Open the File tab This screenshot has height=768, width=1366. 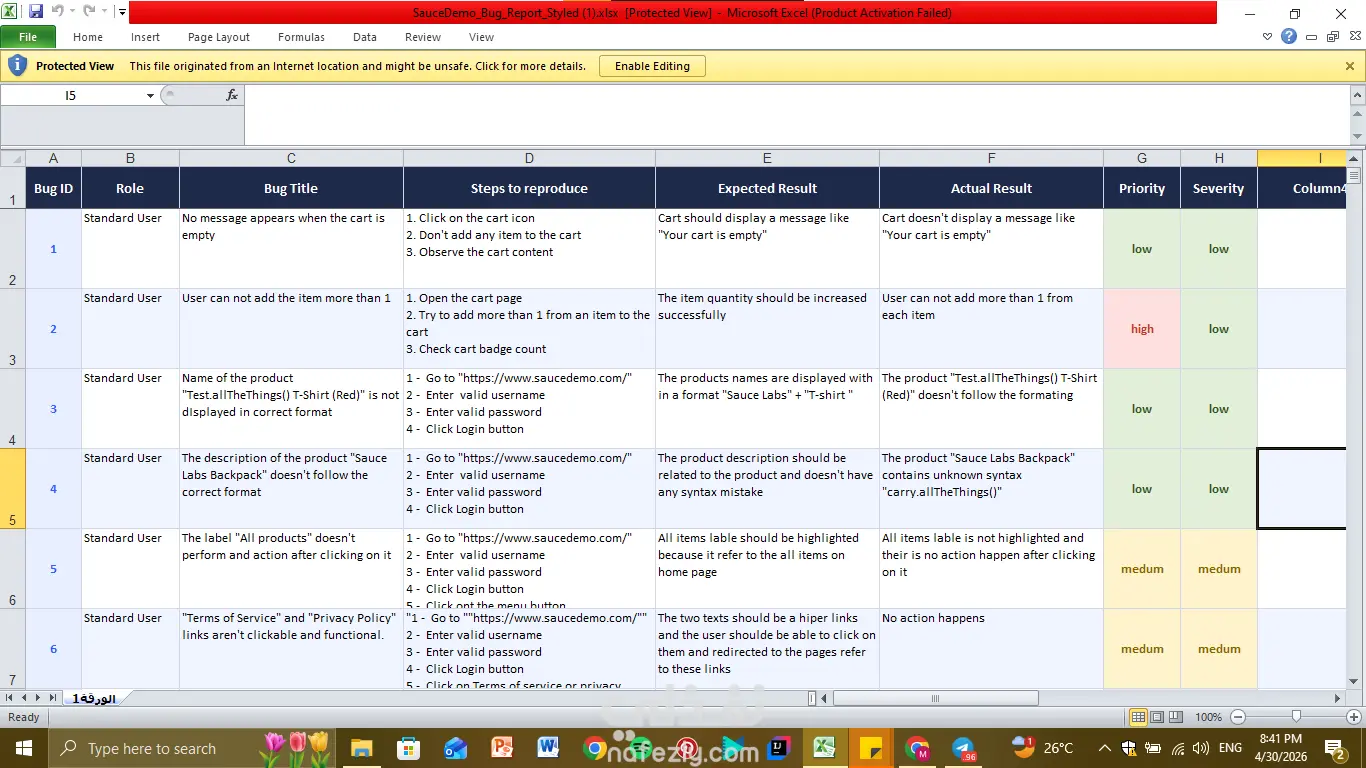coord(28,37)
